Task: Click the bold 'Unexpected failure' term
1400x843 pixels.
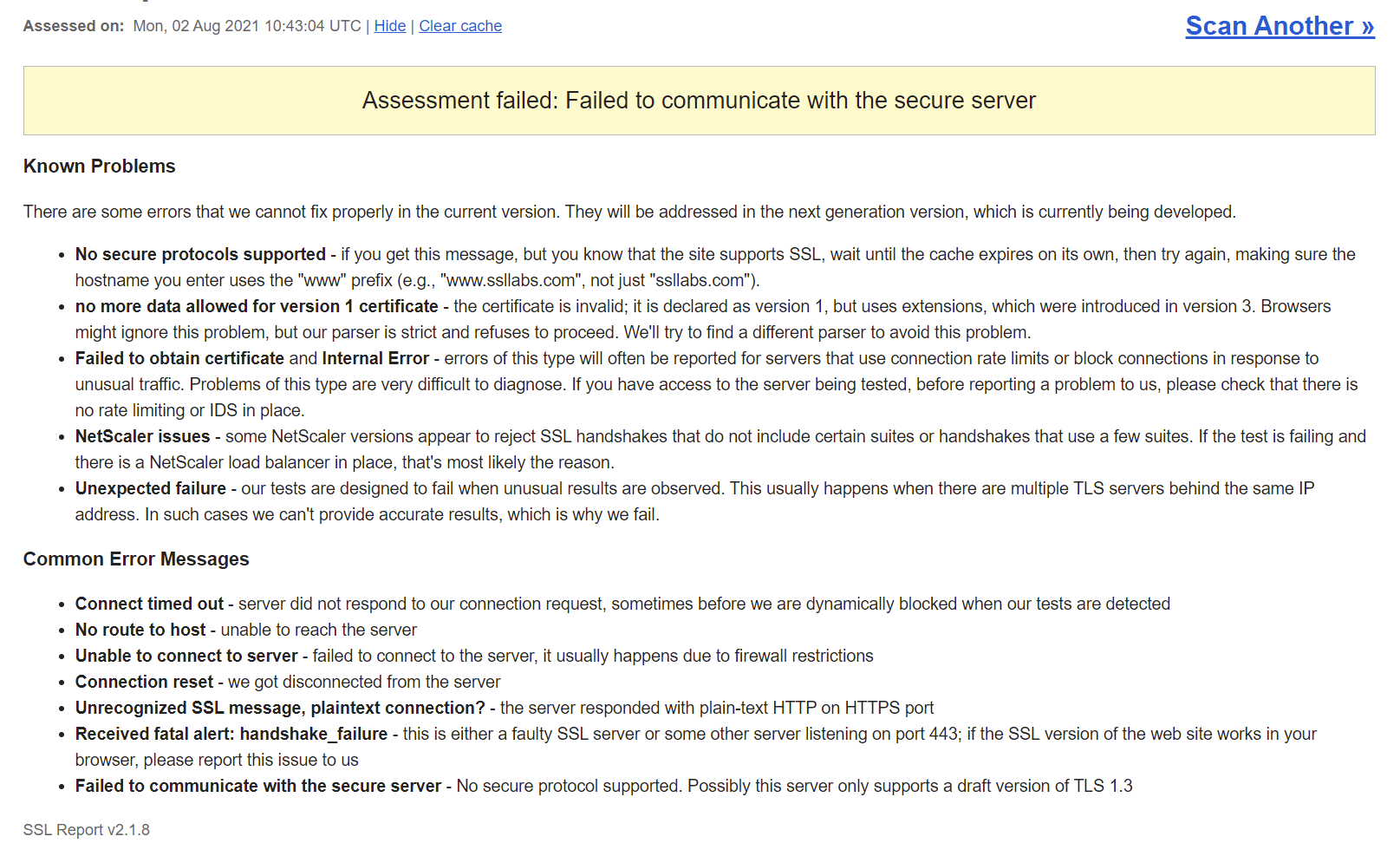Action: [151, 488]
